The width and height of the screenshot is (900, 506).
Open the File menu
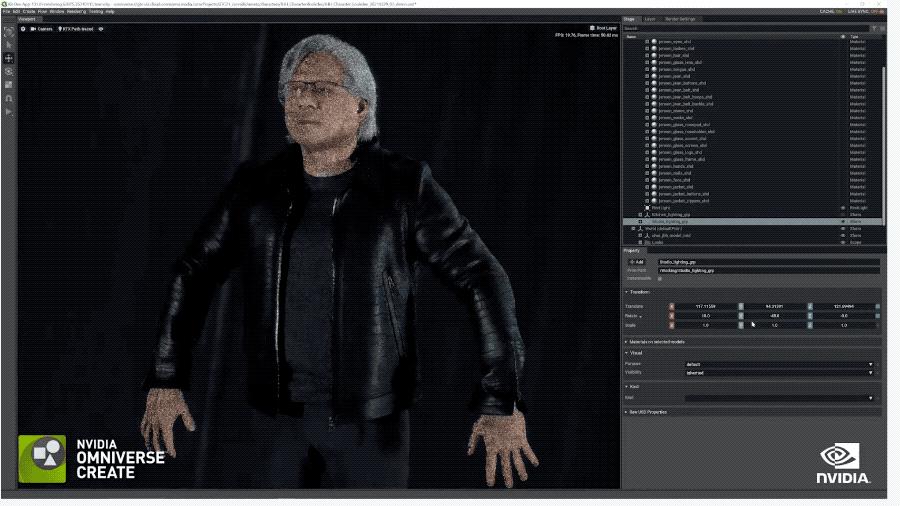(x=6, y=11)
